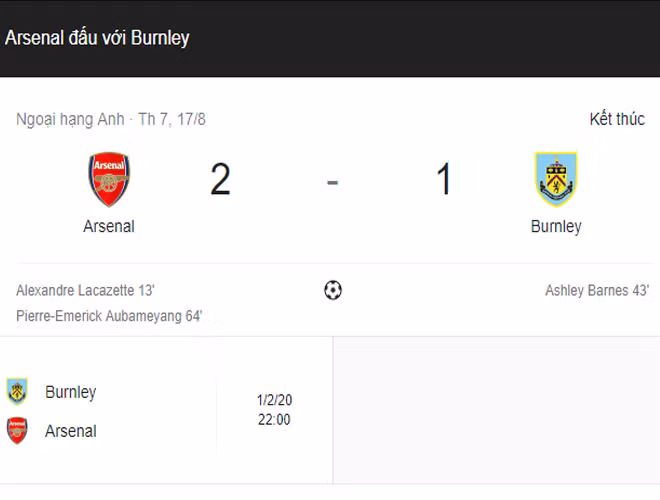Select goal scorer Alexandre Lacazette 13'

coord(86,291)
